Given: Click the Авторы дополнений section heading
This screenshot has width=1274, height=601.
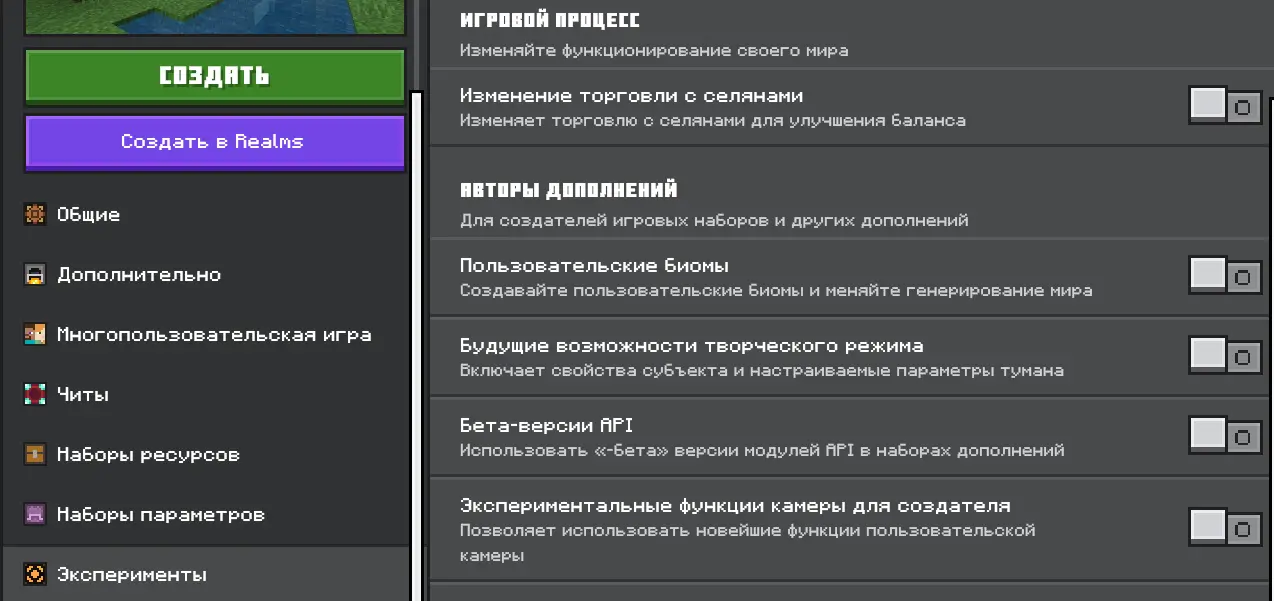Looking at the screenshot, I should 568,190.
